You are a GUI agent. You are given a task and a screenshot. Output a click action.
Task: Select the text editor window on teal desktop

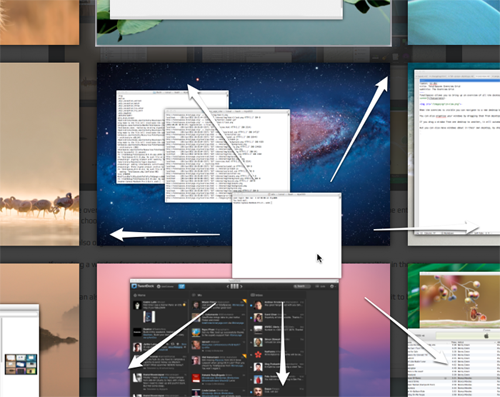(457, 153)
